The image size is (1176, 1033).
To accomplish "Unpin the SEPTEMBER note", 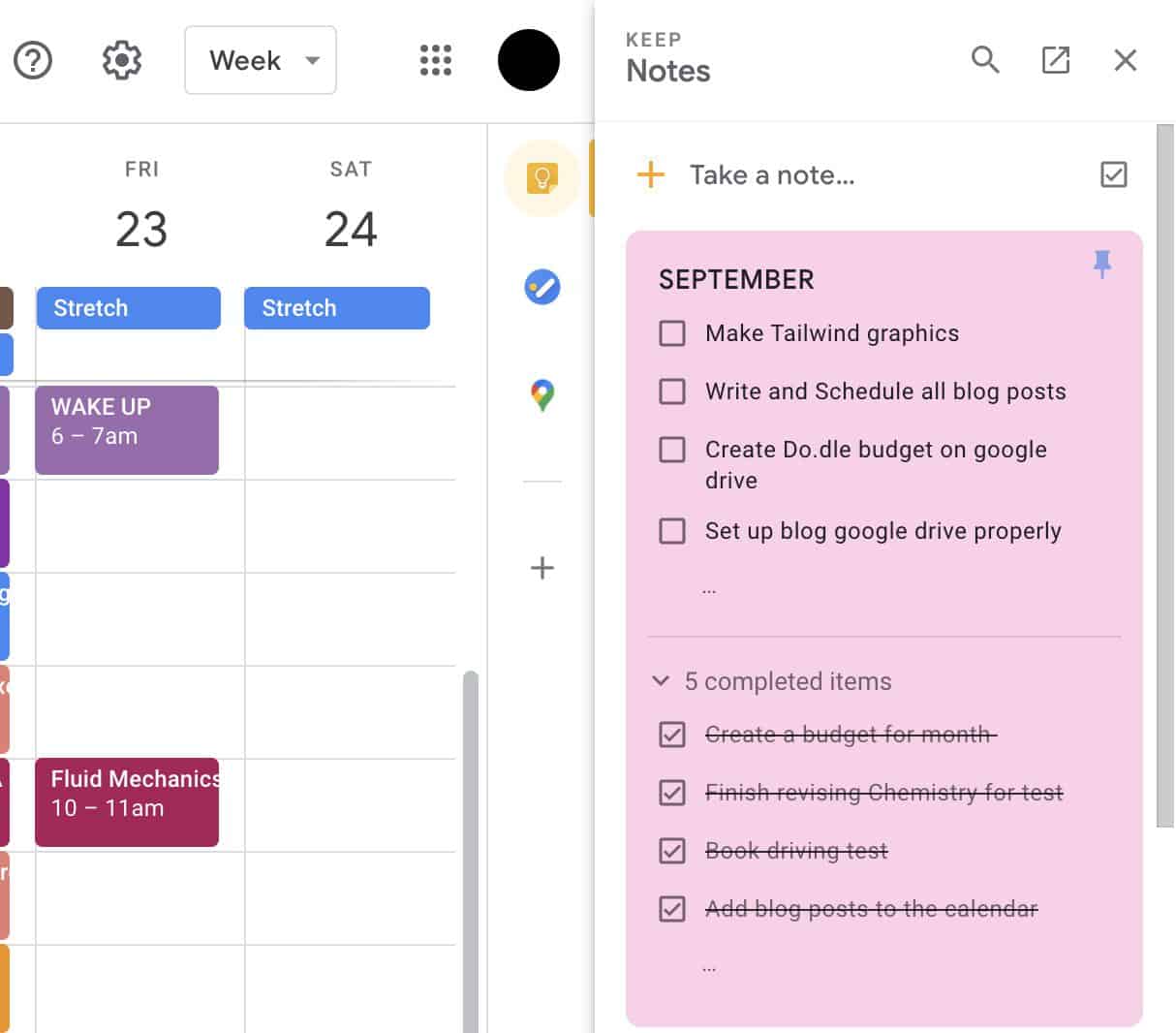I will click(1101, 264).
